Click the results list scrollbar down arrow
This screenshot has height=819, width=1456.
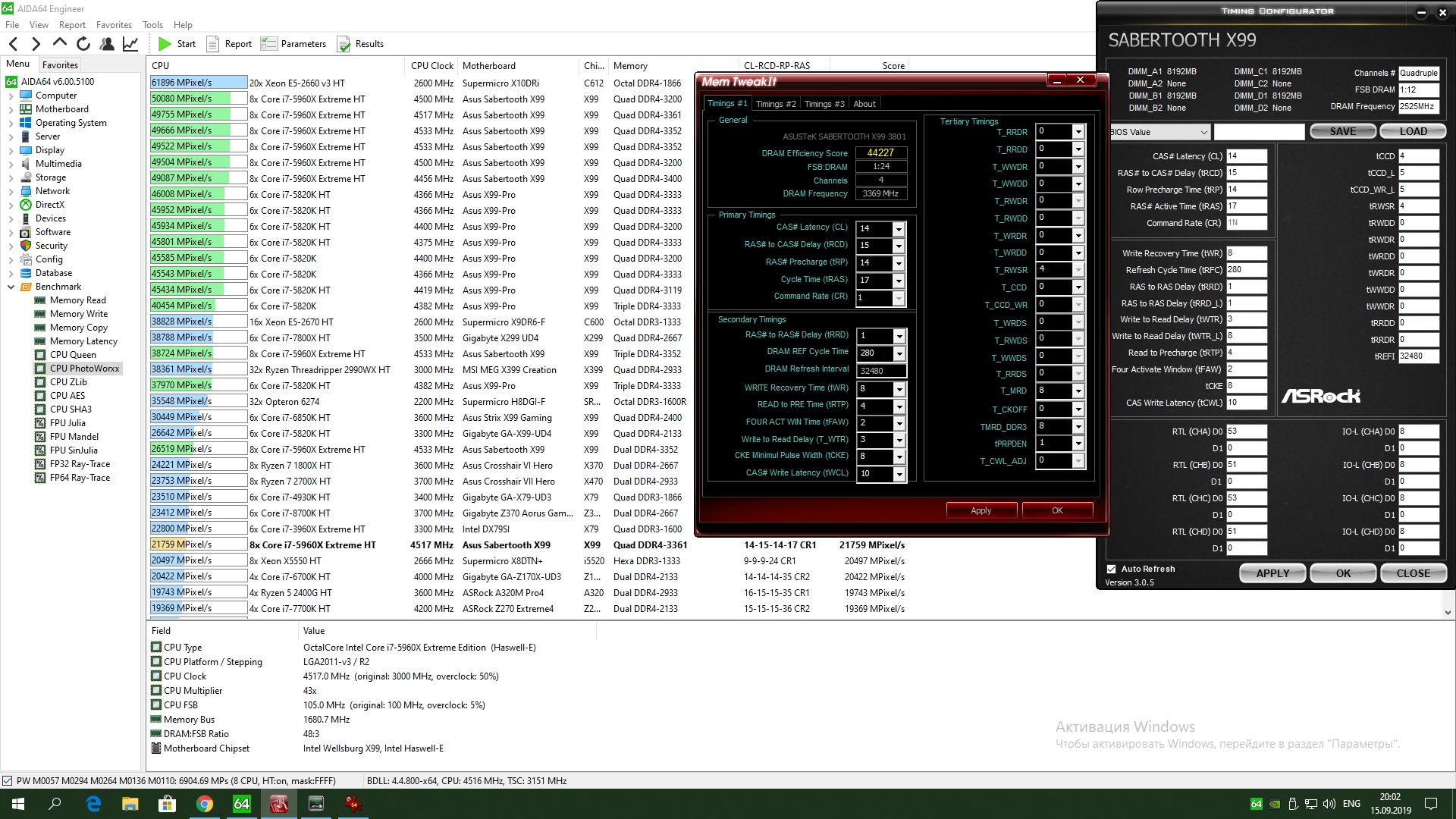[x=1448, y=612]
